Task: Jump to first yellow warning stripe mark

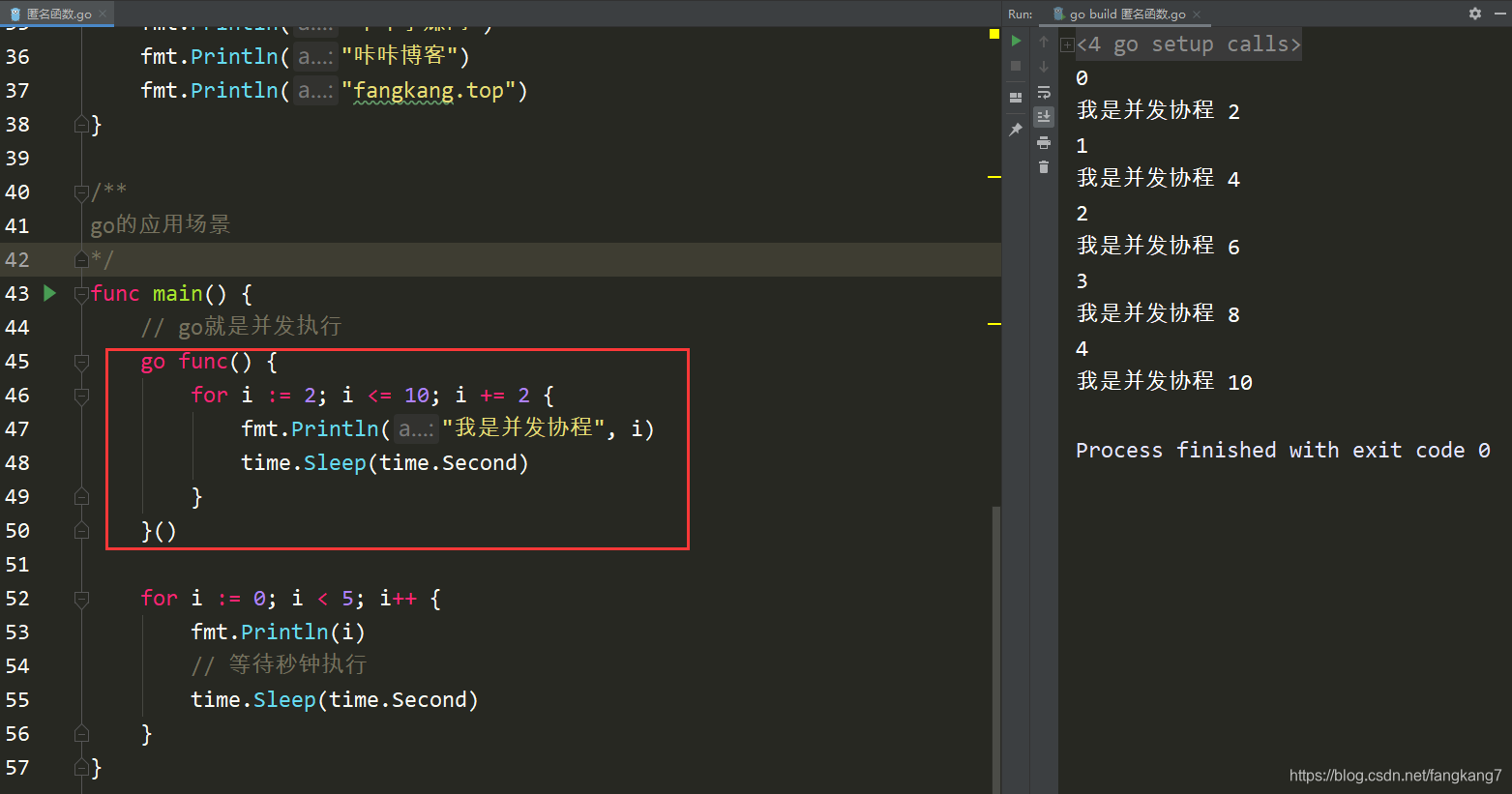Action: pos(993,177)
